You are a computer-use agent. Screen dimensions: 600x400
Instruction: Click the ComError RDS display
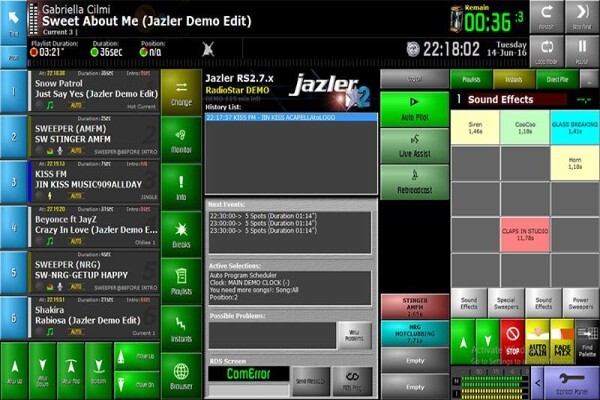pos(249,374)
